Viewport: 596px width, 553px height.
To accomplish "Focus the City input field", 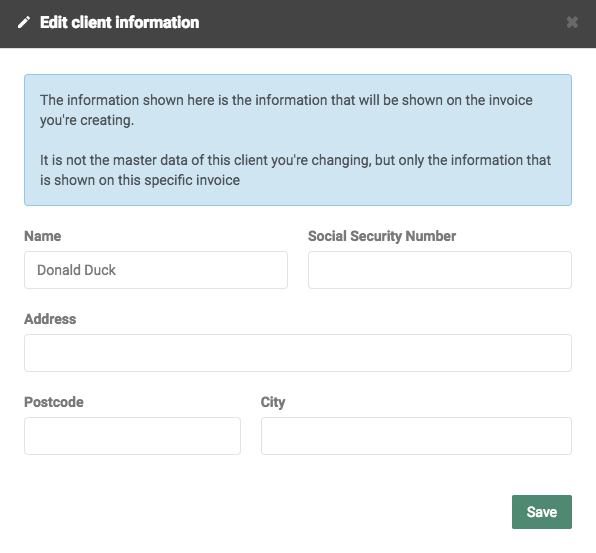I will 416,436.
